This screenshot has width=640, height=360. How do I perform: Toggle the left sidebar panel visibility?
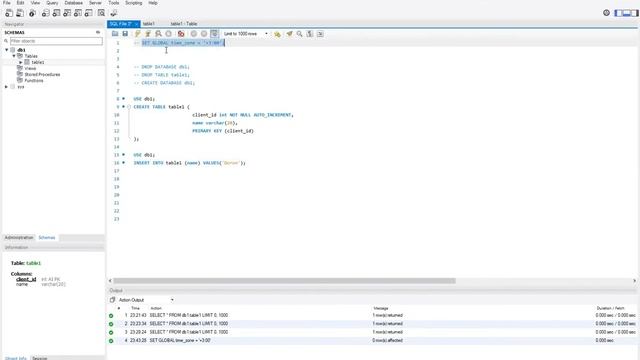[618, 13]
